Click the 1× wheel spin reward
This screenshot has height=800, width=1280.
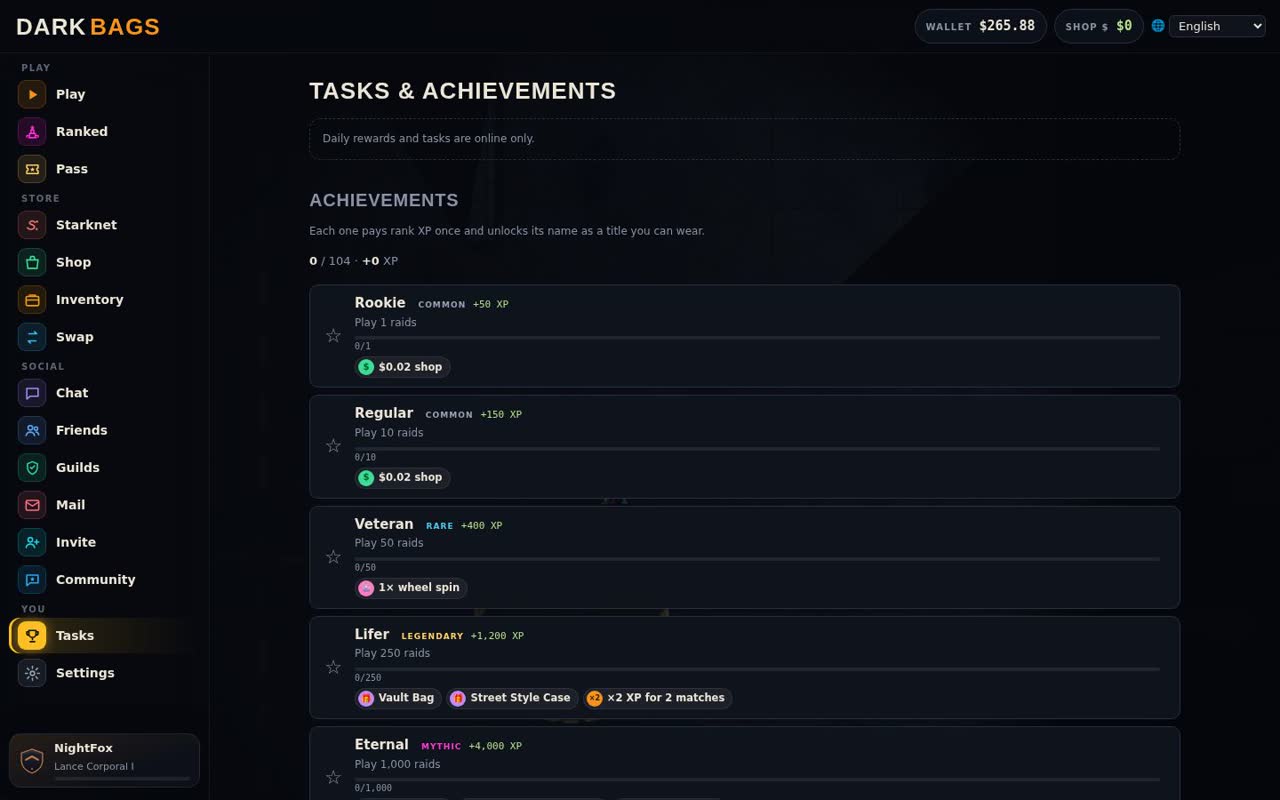click(410, 588)
